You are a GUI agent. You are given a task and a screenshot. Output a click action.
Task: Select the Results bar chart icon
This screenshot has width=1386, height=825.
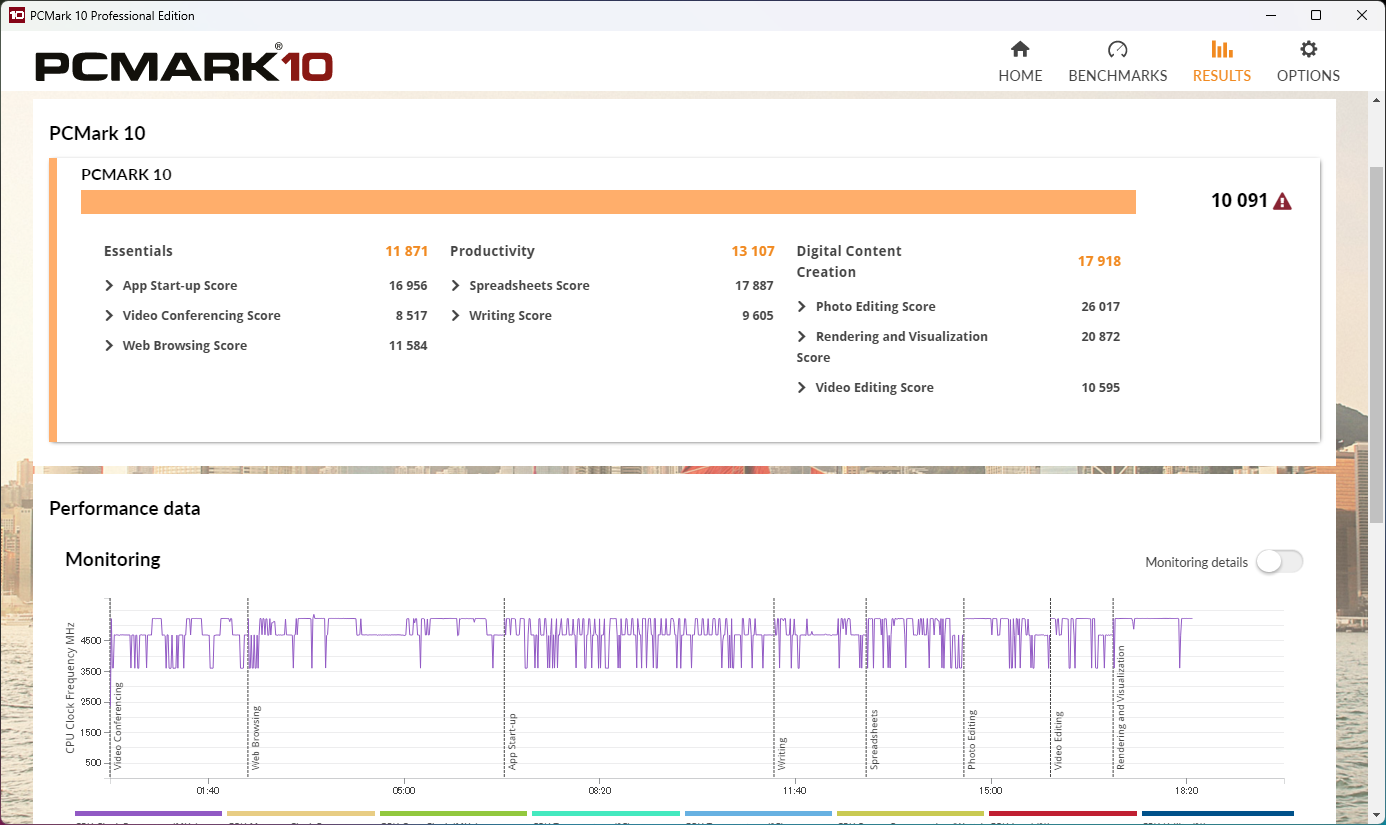coord(1221,50)
